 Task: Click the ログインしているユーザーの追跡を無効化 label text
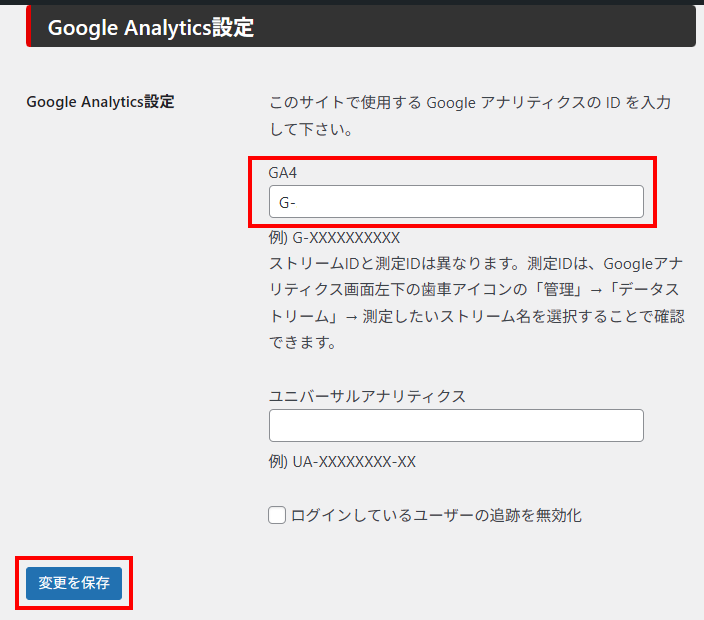point(436,516)
